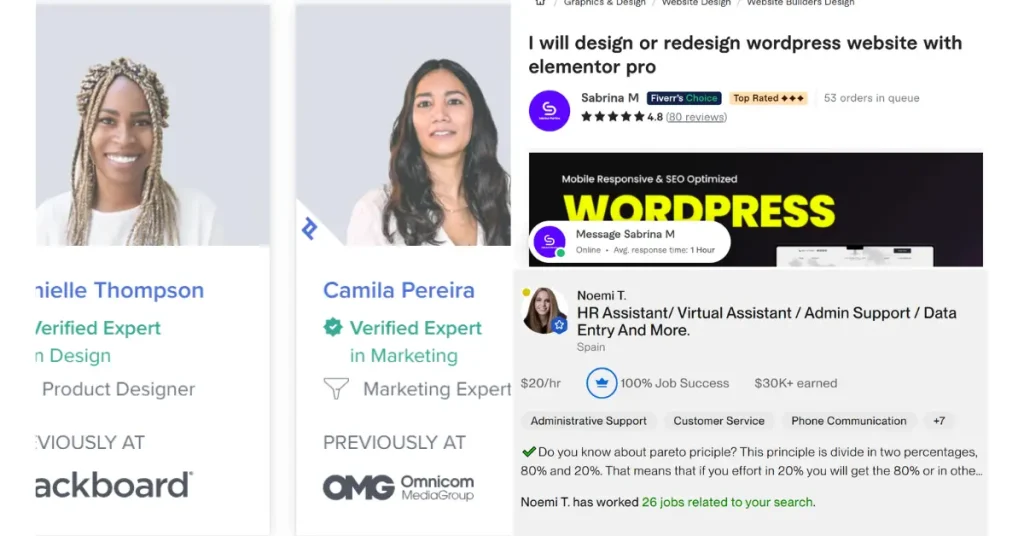Open the Website Design breadcrumb

pos(696,3)
